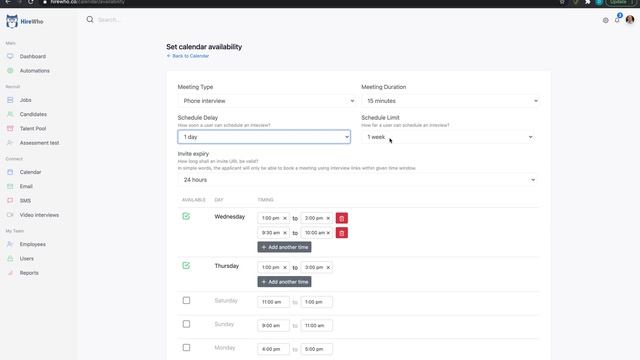Add another time for Thursday

tap(284, 282)
